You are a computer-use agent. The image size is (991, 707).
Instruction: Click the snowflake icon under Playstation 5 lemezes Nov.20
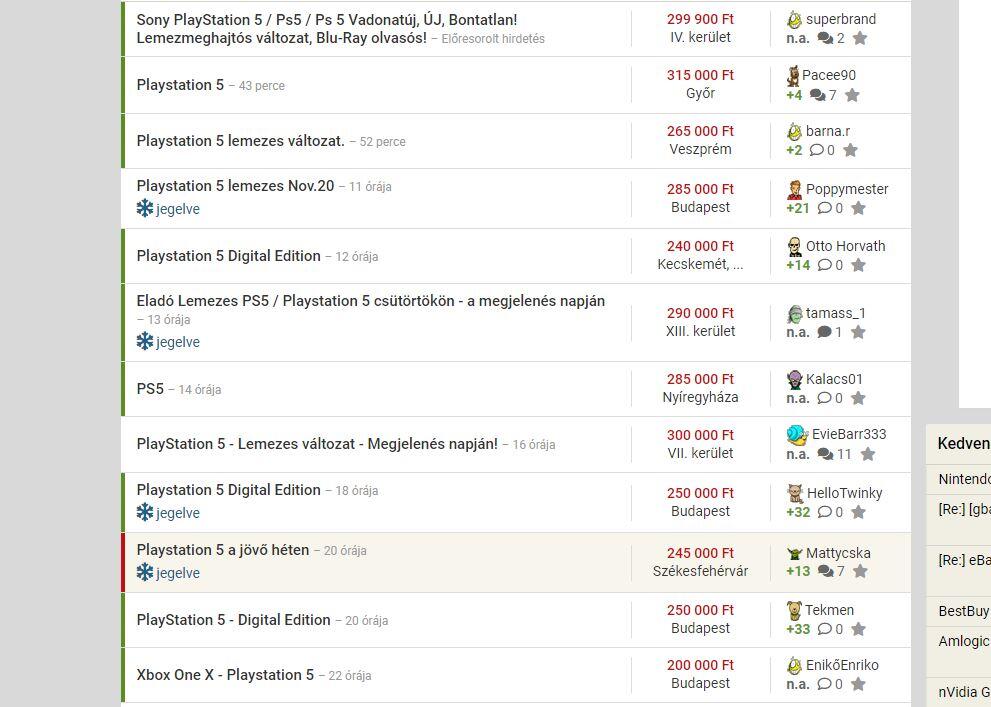pos(145,209)
